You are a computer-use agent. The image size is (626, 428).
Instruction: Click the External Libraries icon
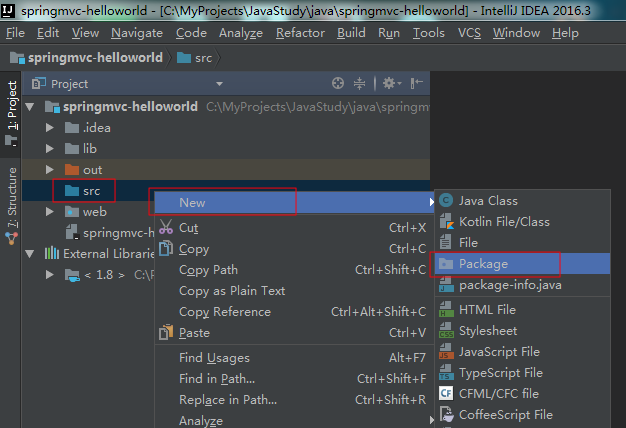[x=52, y=253]
